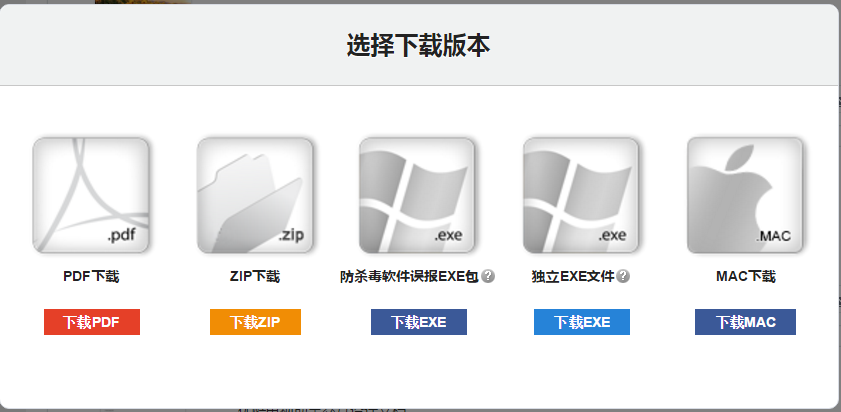Click the .exe icon above 独立EXE文件
This screenshot has width=841, height=412.
(581, 195)
